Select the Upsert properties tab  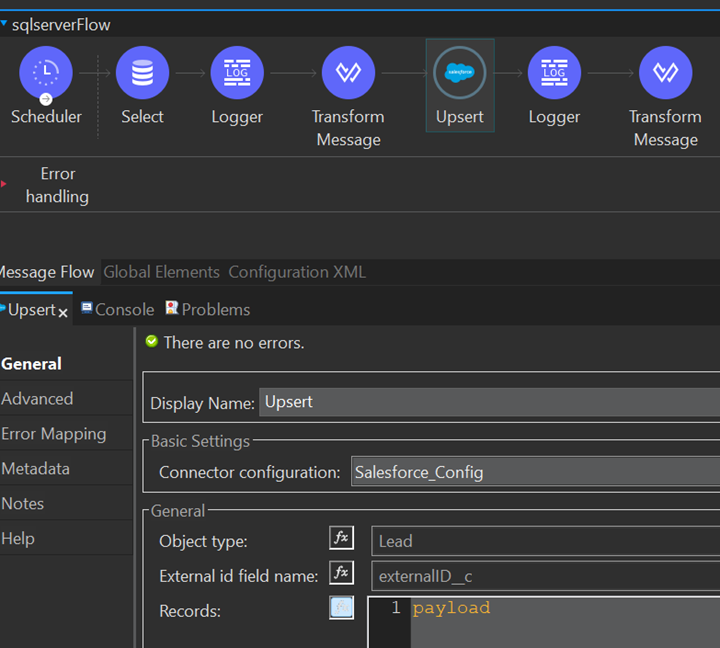pyautogui.click(x=31, y=310)
